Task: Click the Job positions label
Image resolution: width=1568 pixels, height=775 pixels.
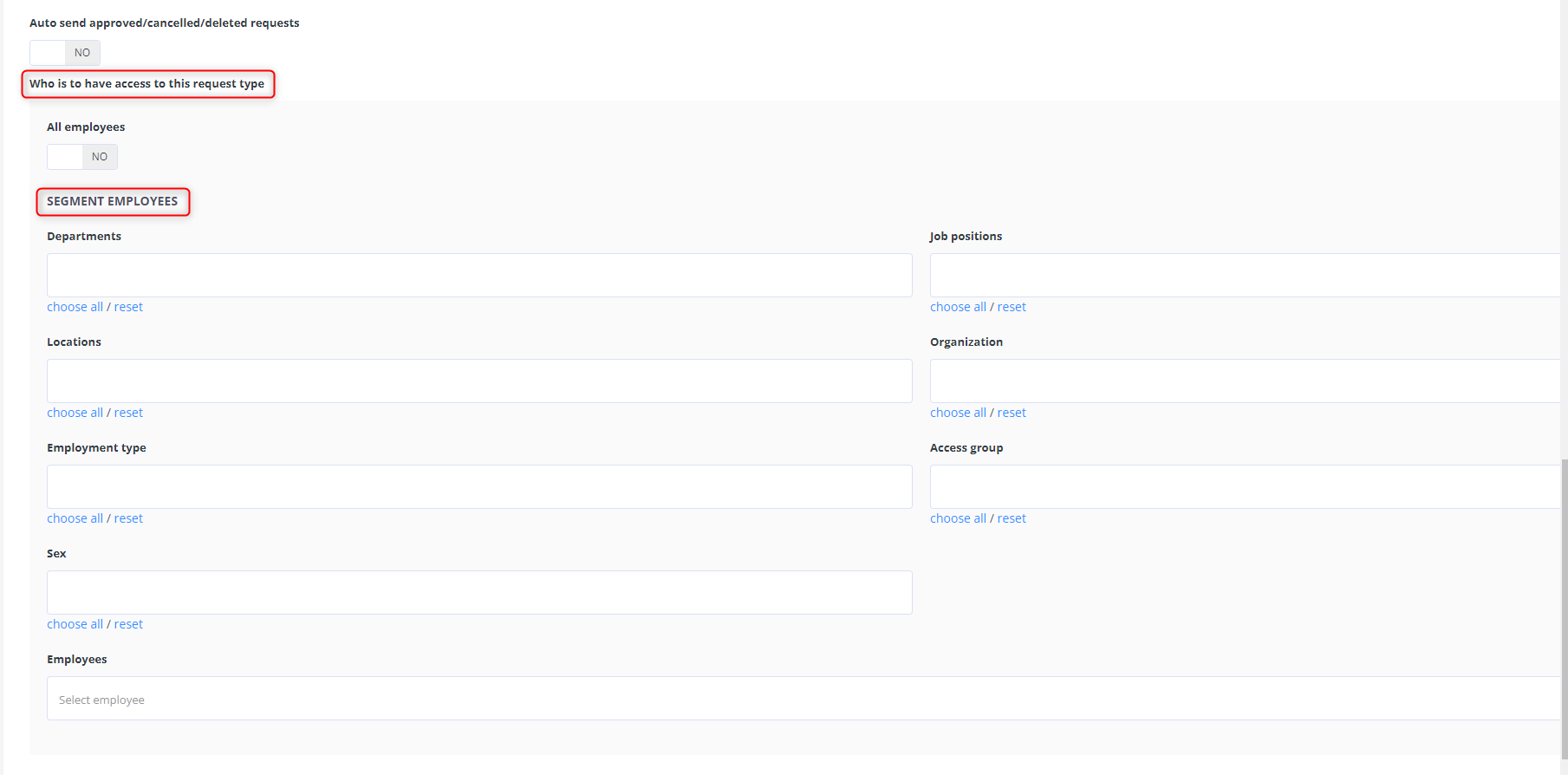Action: click(966, 236)
